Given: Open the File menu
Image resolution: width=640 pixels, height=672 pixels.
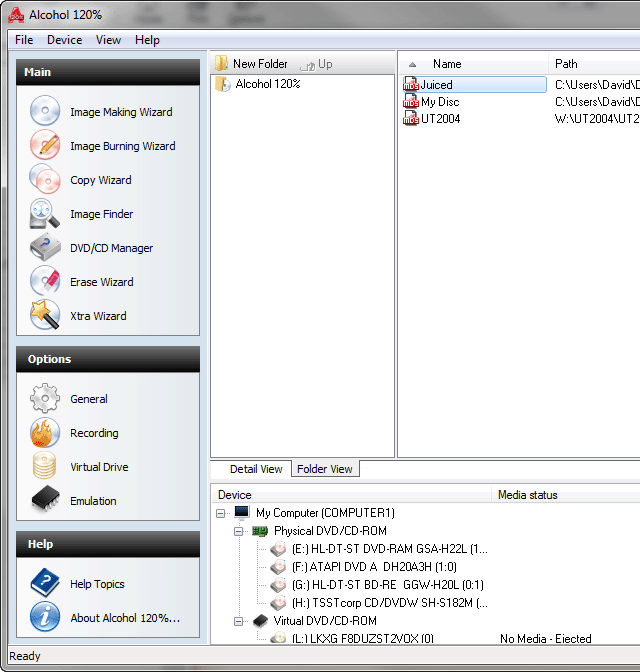Looking at the screenshot, I should tap(24, 40).
